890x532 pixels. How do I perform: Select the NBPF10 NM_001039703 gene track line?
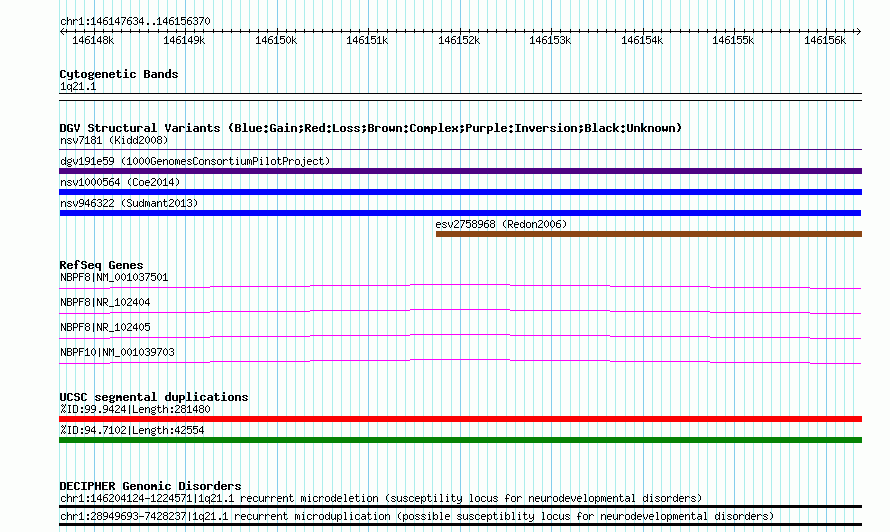point(460,361)
